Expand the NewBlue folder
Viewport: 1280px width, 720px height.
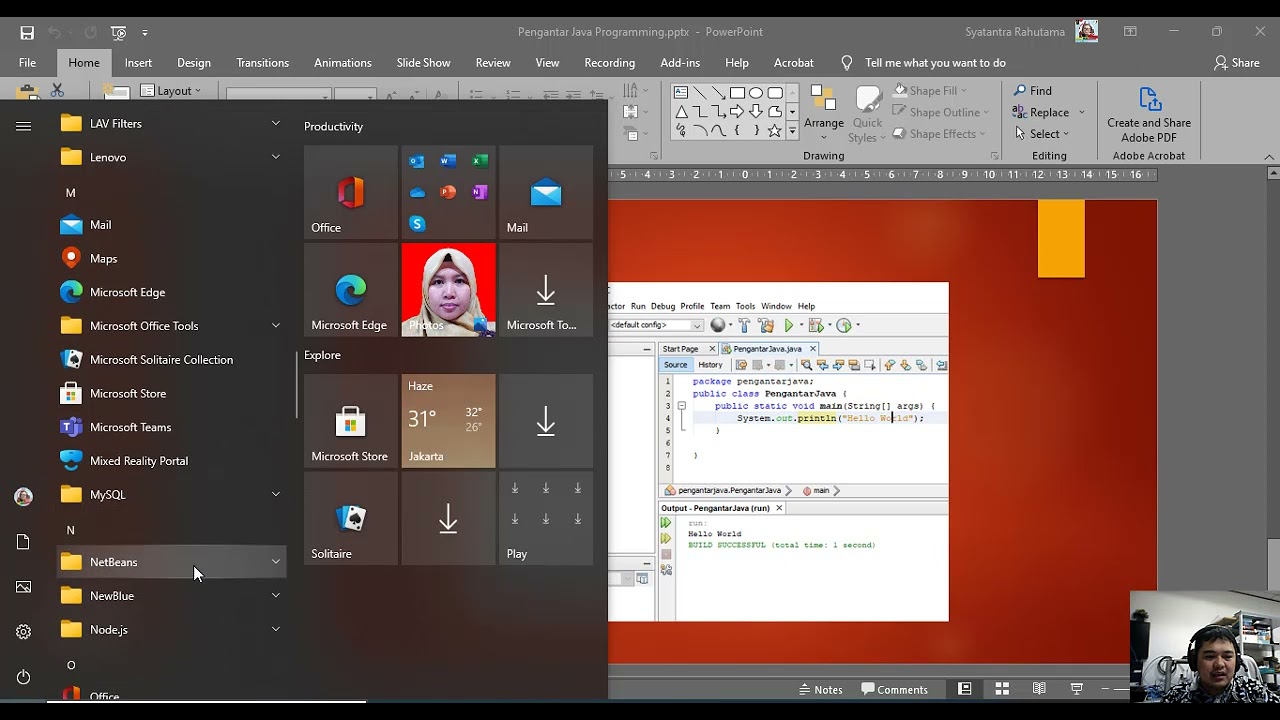tap(276, 596)
